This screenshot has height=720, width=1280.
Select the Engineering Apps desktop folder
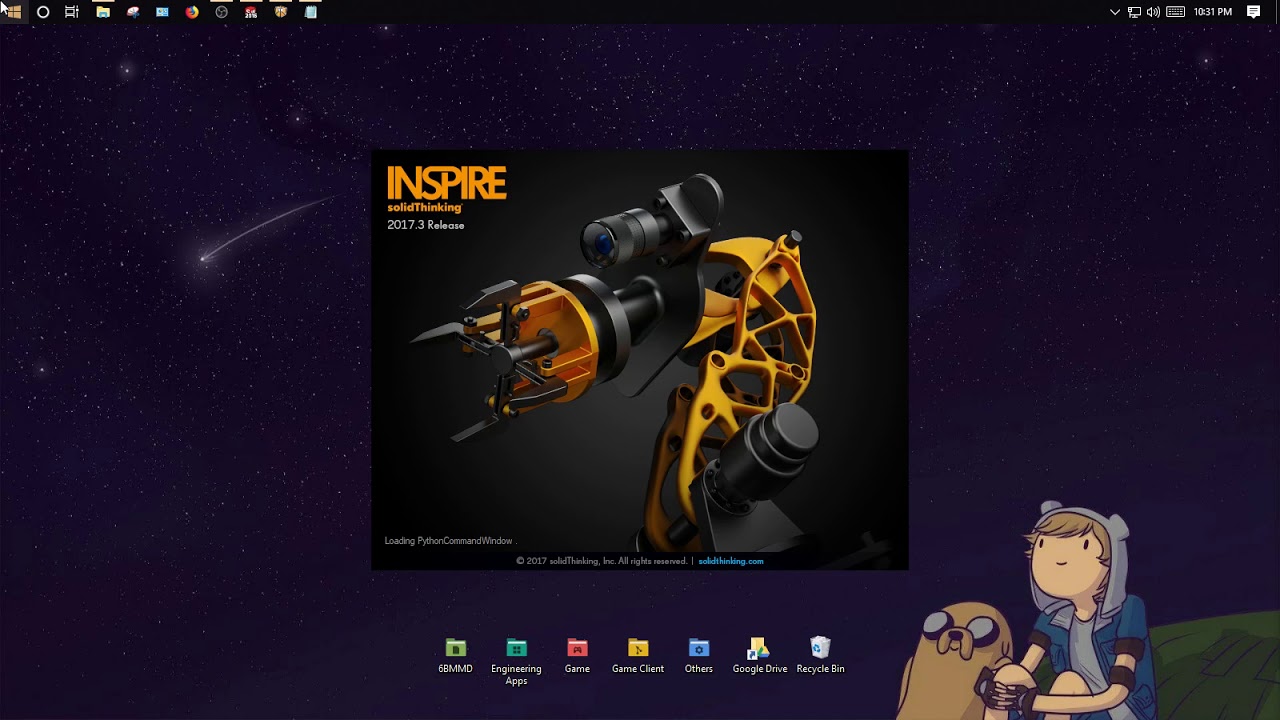click(x=516, y=662)
